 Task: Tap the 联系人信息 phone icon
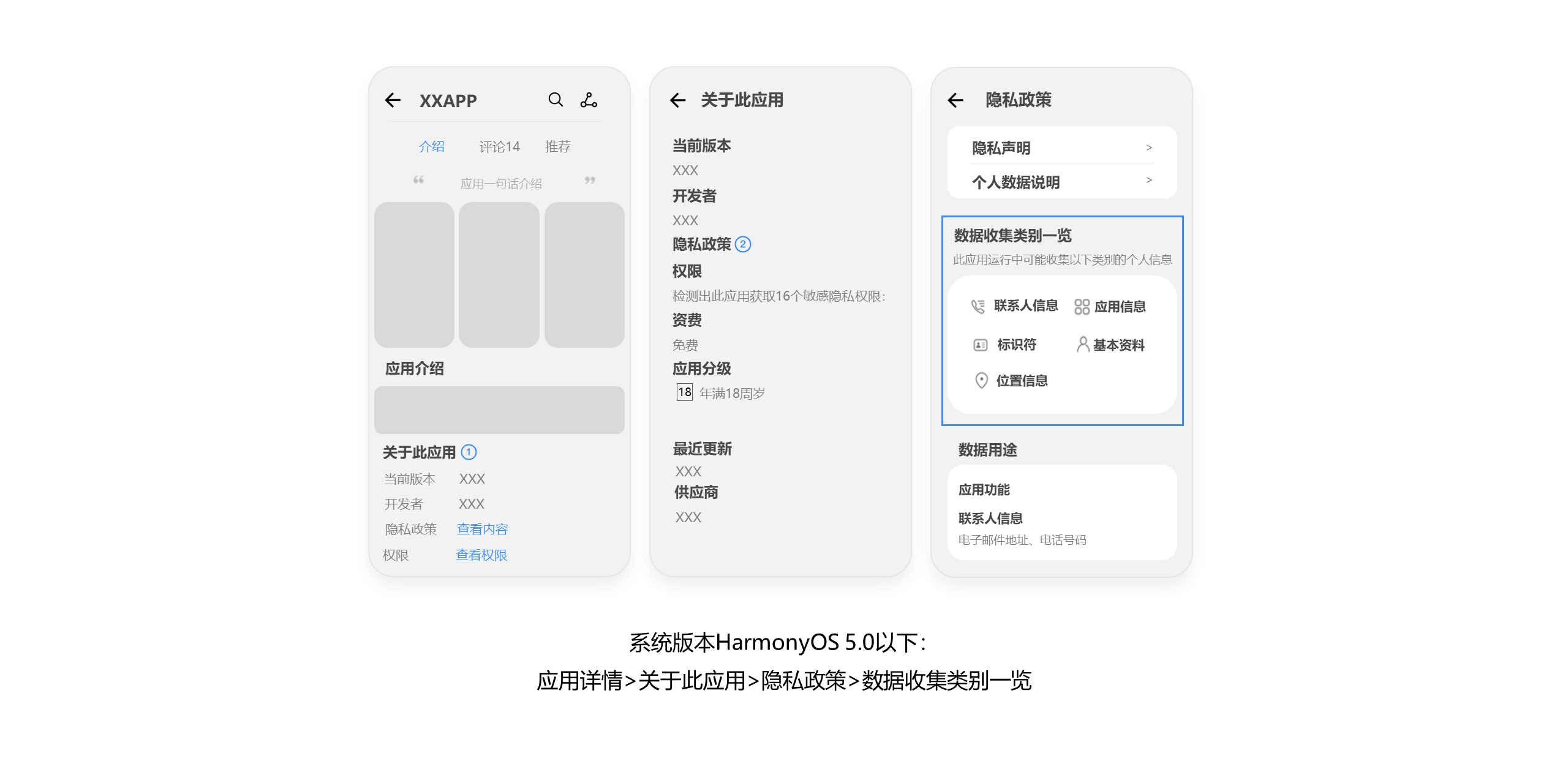pos(978,306)
